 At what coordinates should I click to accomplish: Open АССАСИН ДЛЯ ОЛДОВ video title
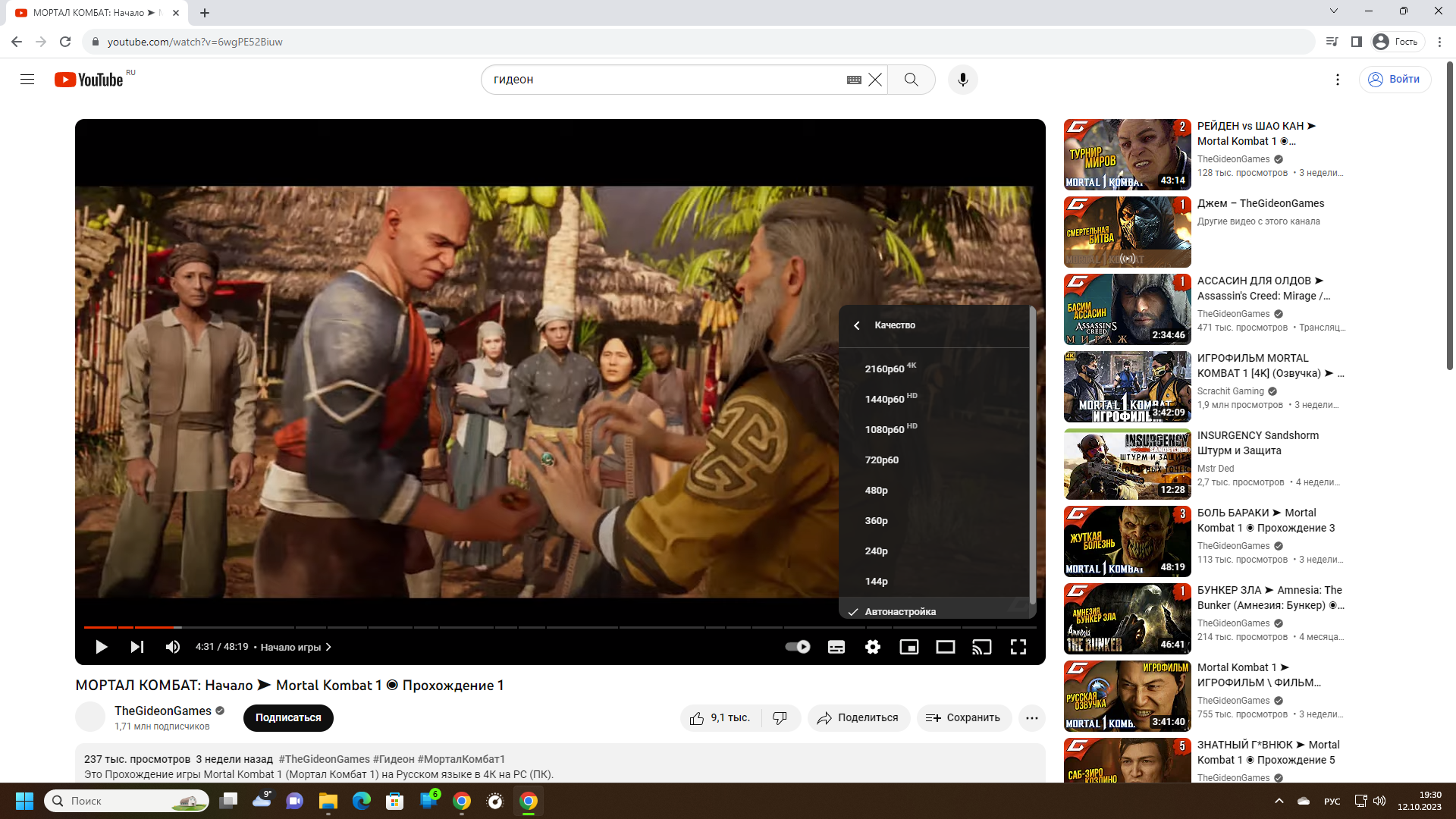[x=1263, y=288]
